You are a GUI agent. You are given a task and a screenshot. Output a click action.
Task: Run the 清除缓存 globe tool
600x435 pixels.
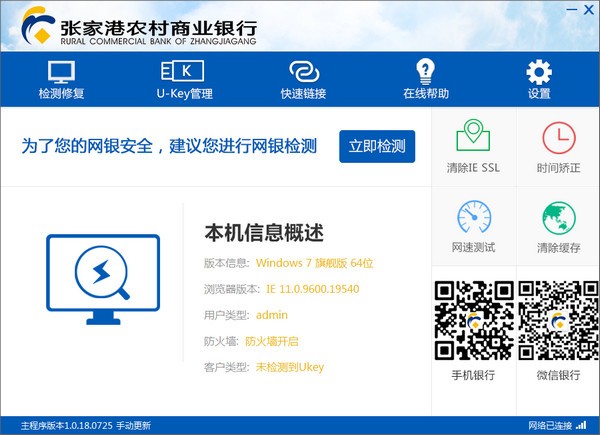[559, 227]
